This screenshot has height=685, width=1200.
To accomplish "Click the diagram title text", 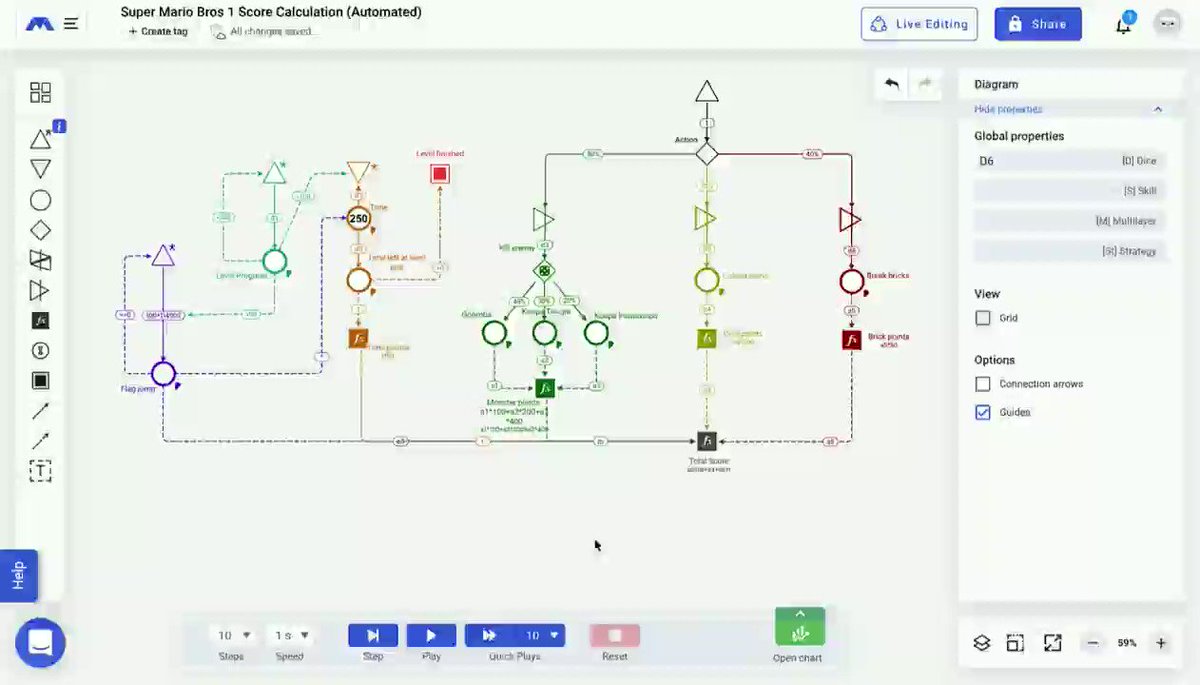I will coord(271,12).
